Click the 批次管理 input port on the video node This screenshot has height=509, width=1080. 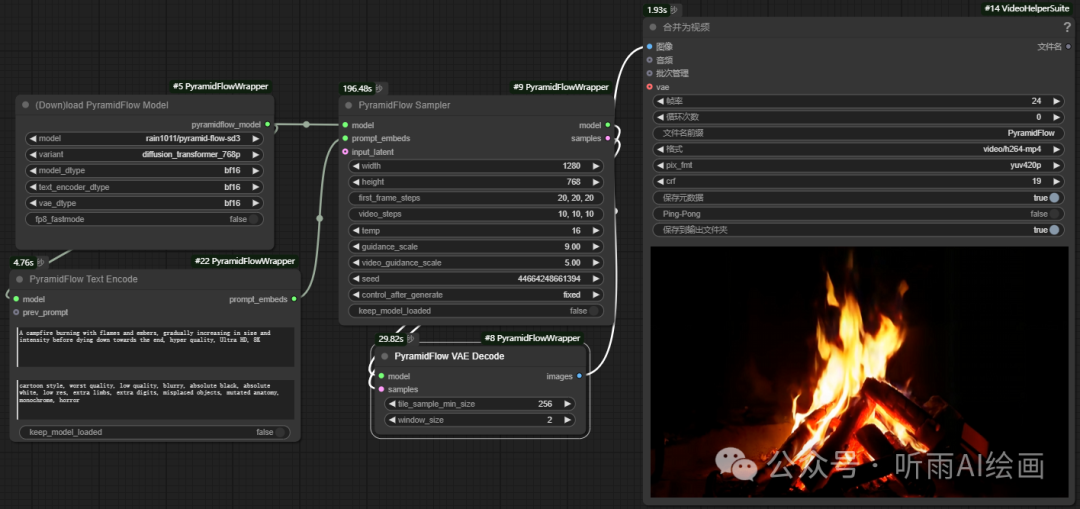pos(649,73)
